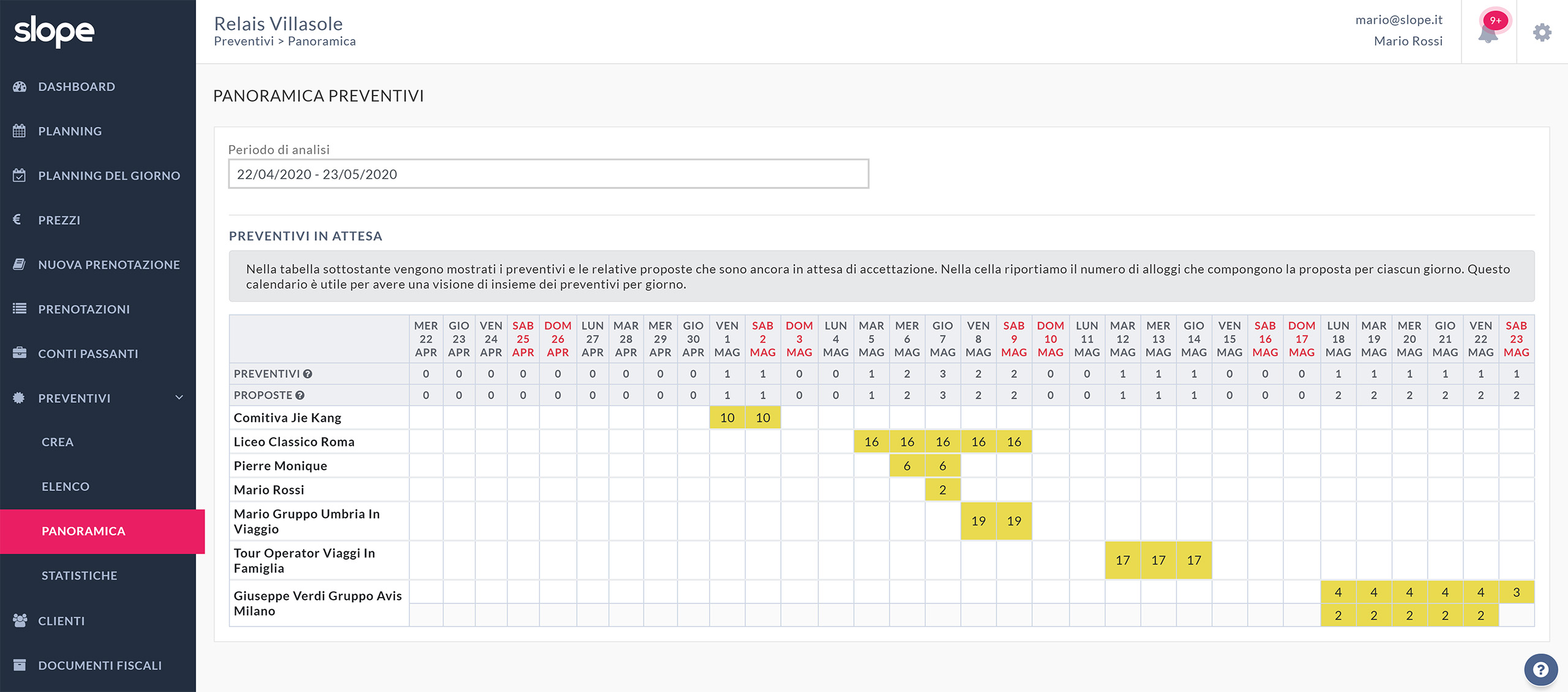Open the Periodo di analisi date range field
This screenshot has height=692, width=1568.
(548, 174)
